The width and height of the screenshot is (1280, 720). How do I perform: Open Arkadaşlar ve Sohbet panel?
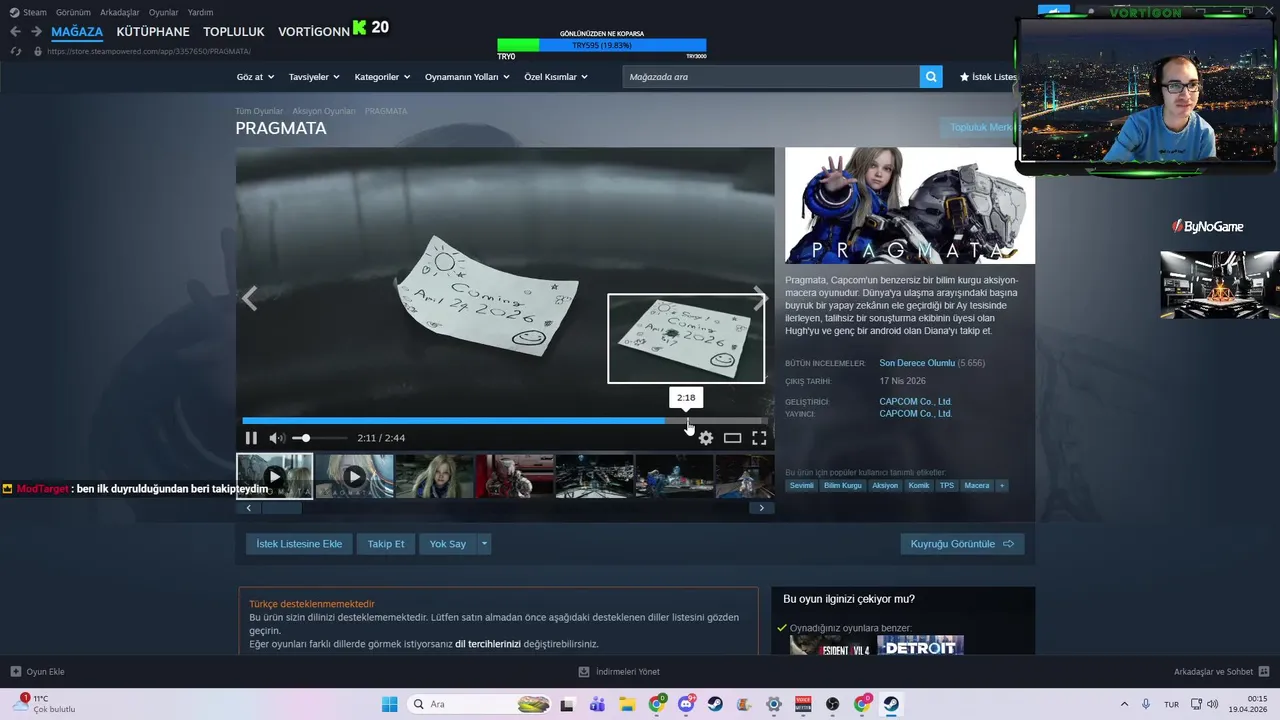pos(1222,672)
